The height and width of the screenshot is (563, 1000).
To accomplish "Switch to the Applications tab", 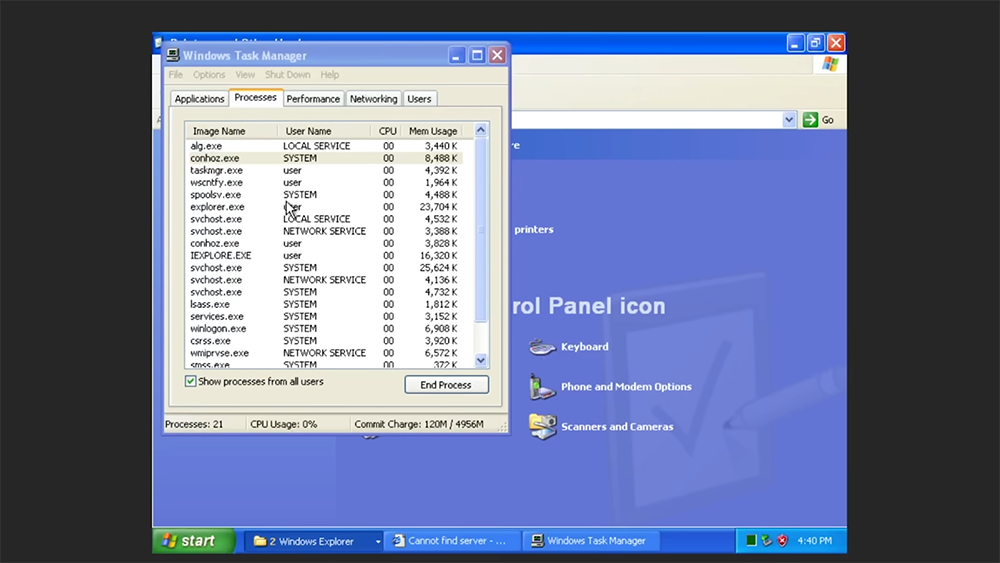I will click(x=200, y=99).
